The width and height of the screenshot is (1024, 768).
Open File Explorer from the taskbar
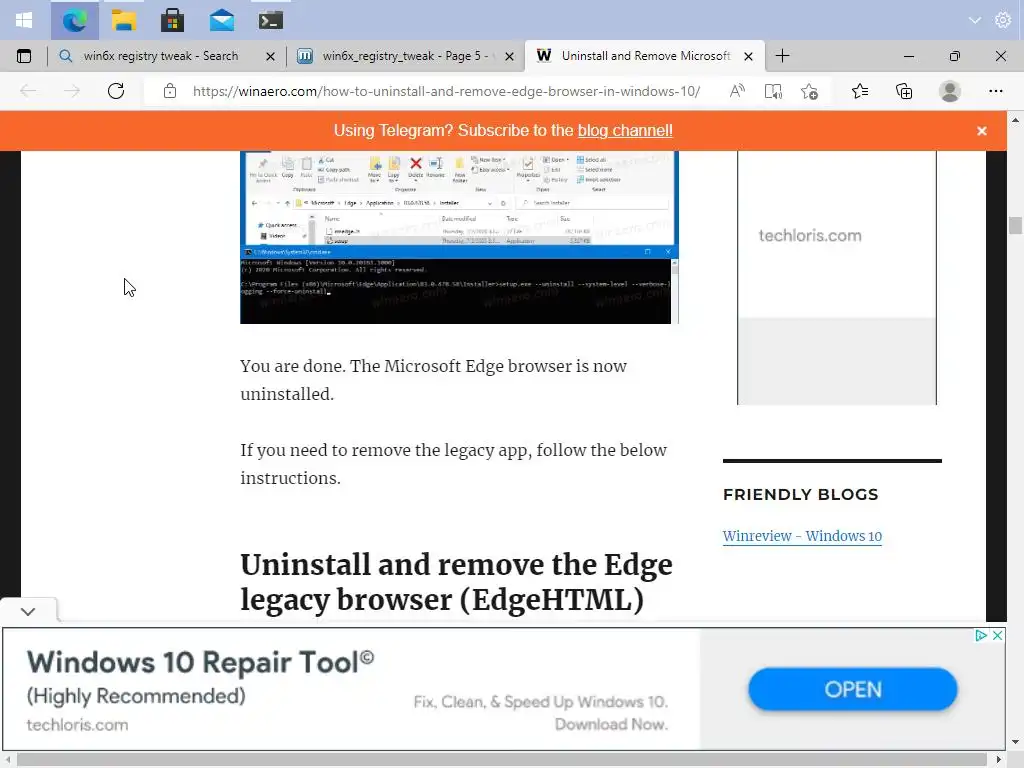point(123,20)
